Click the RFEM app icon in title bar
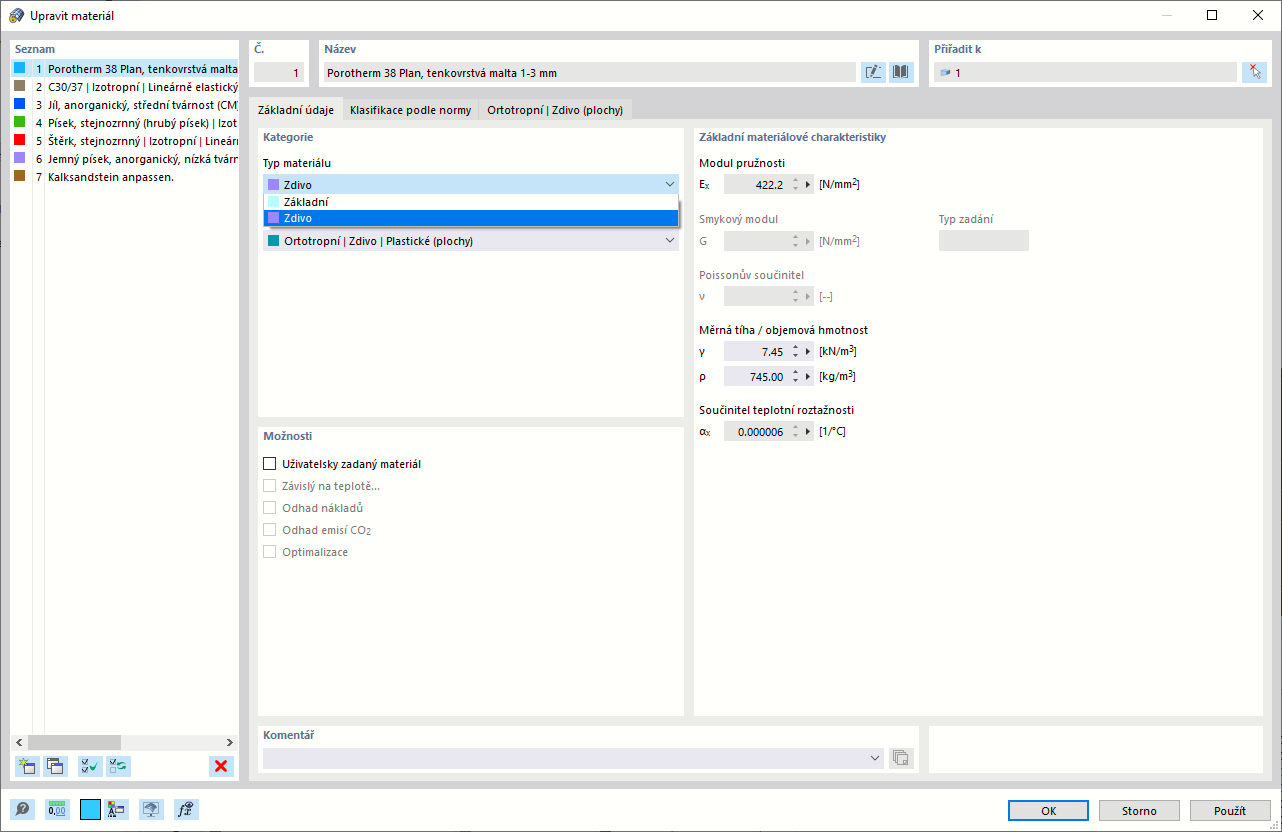 16,15
